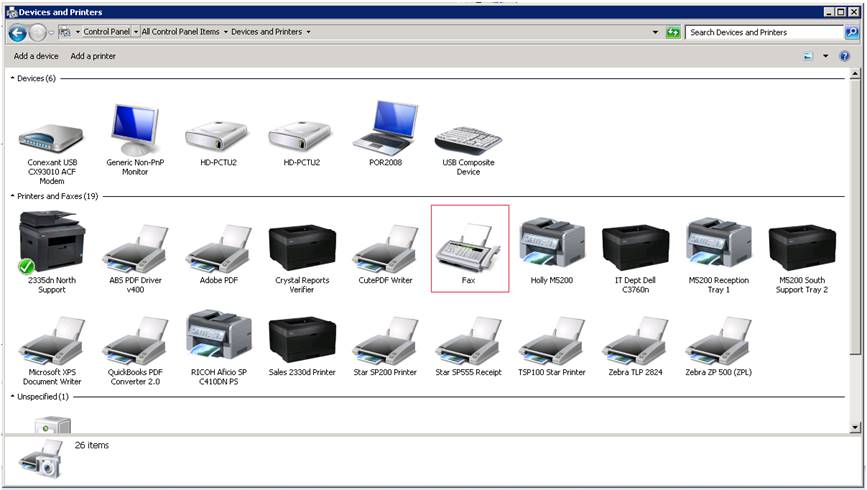The width and height of the screenshot is (867, 490).
Task: Open the view options dropdown arrow
Action: 826,56
